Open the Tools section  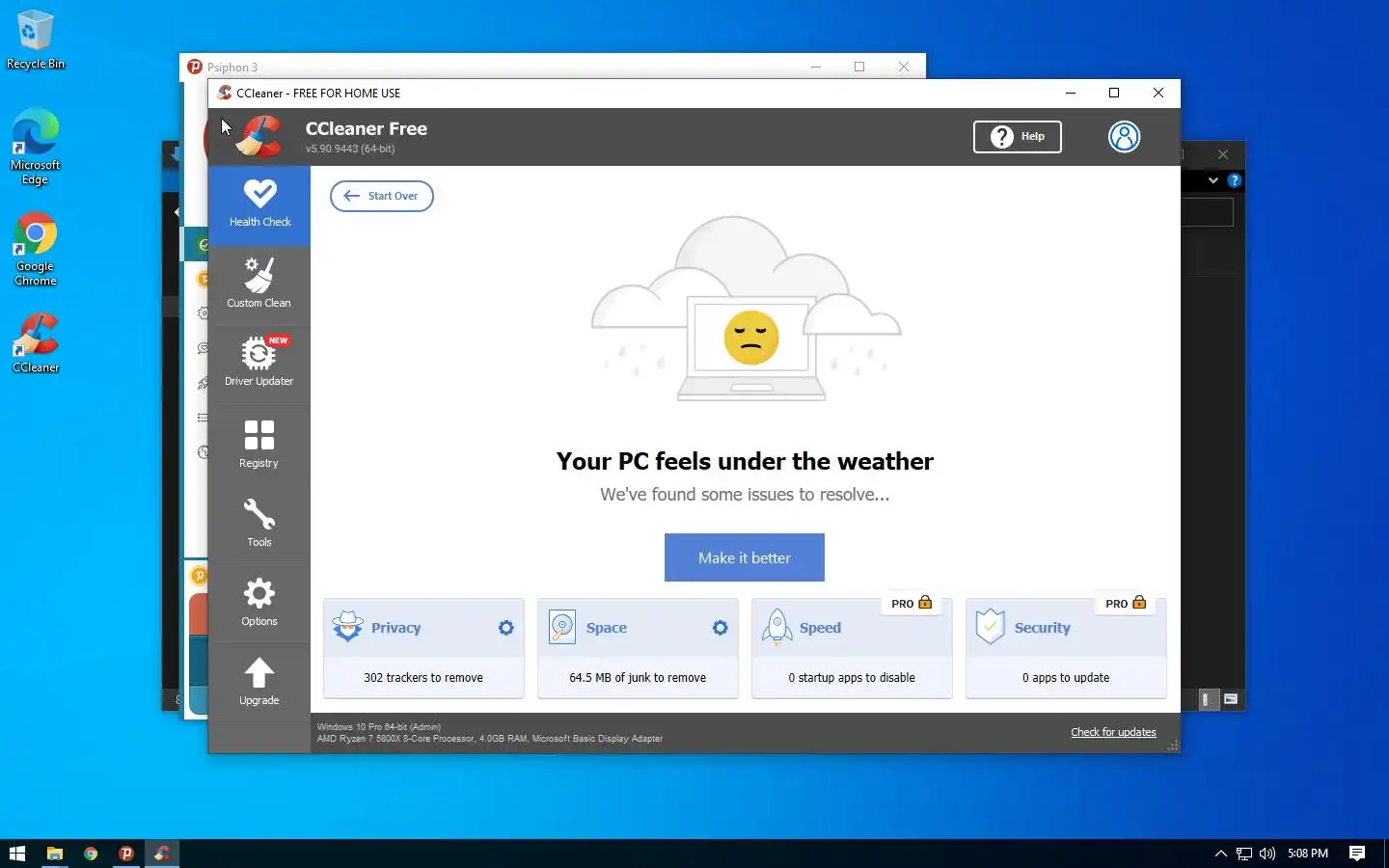click(x=259, y=523)
